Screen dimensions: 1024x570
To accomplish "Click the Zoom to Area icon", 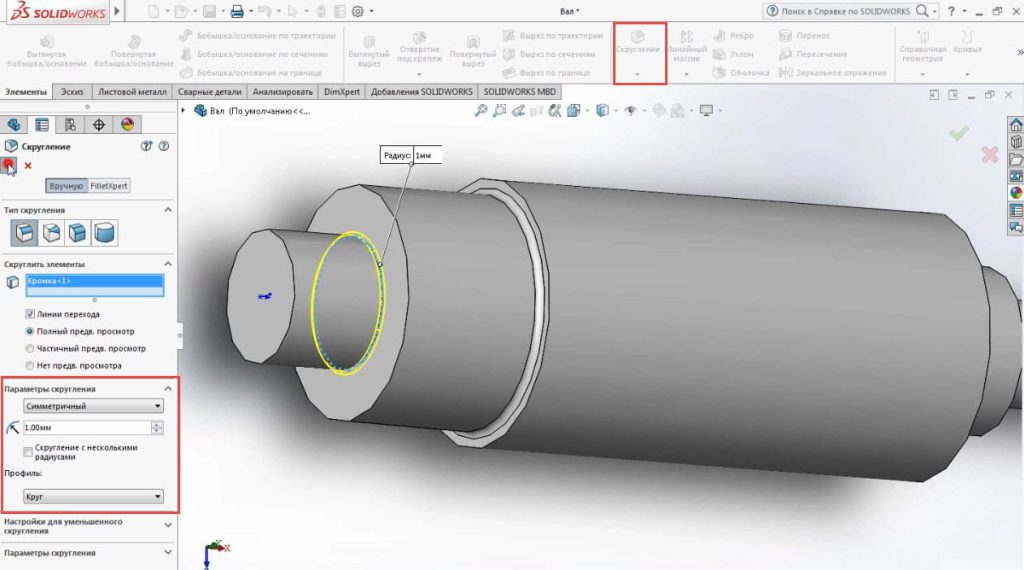I will click(500, 111).
